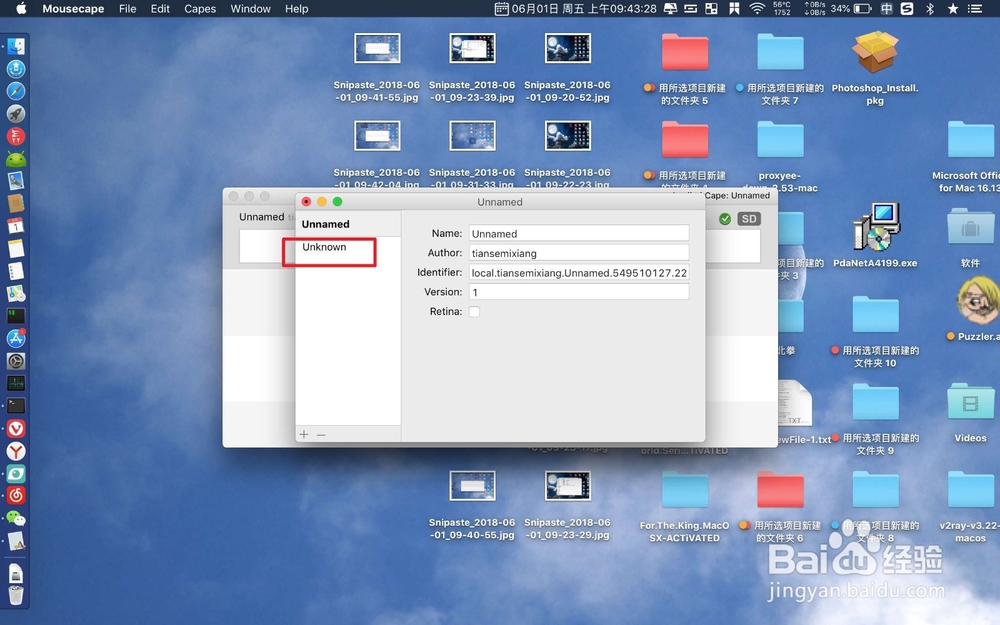The height and width of the screenshot is (625, 1000).
Task: Open Calendar from the dock
Action: 16,226
